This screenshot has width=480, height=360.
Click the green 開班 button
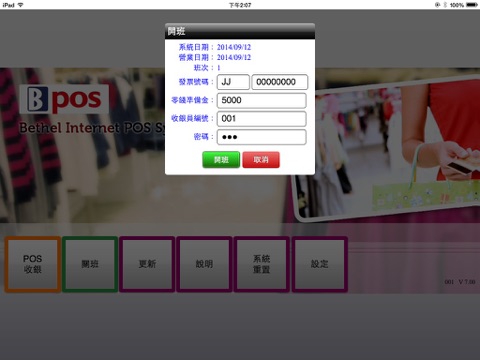[221, 160]
